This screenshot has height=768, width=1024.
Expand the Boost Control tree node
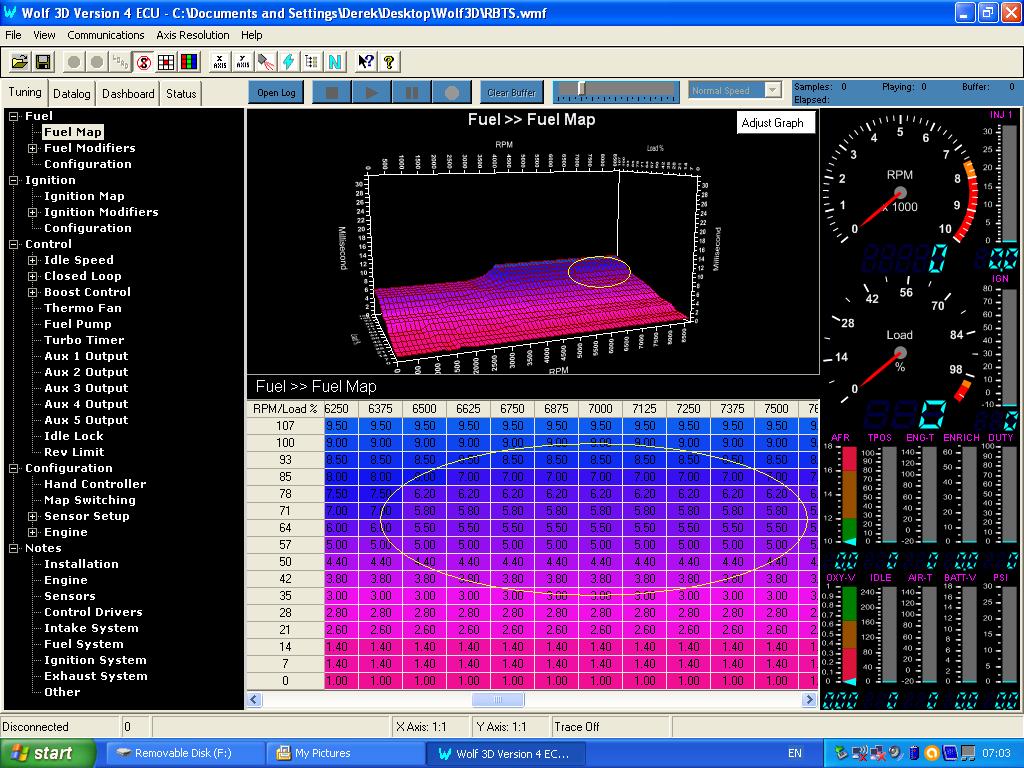(x=33, y=292)
